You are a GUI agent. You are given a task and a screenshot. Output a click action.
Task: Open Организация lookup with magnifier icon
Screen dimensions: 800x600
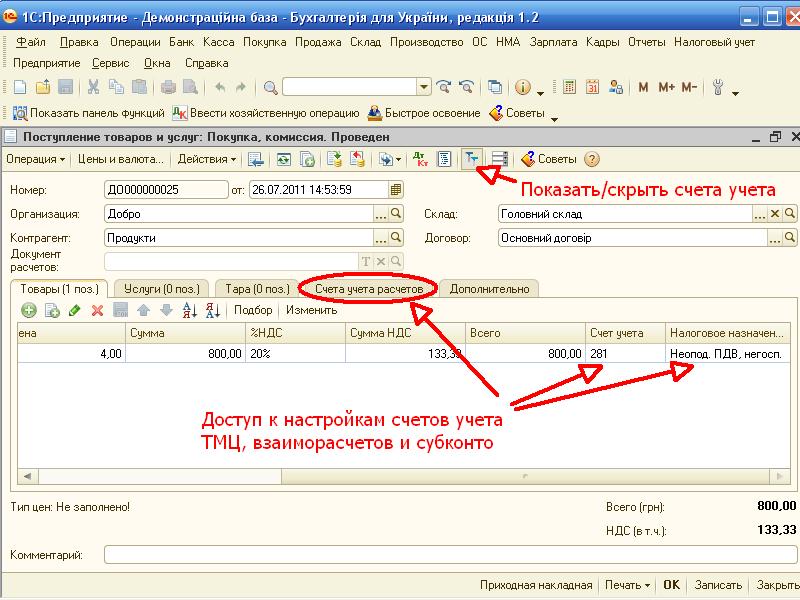pos(396,214)
